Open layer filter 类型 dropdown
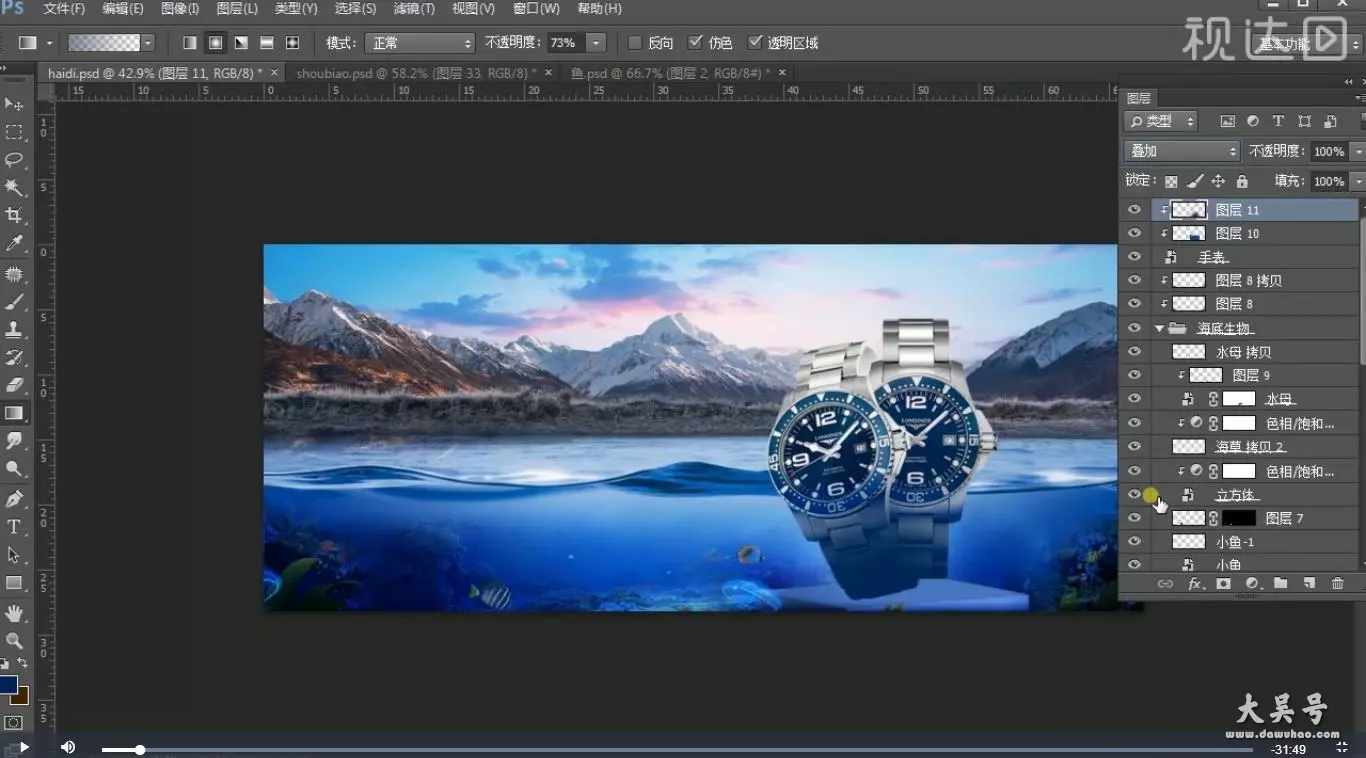This screenshot has width=1366, height=758. [x=1161, y=121]
